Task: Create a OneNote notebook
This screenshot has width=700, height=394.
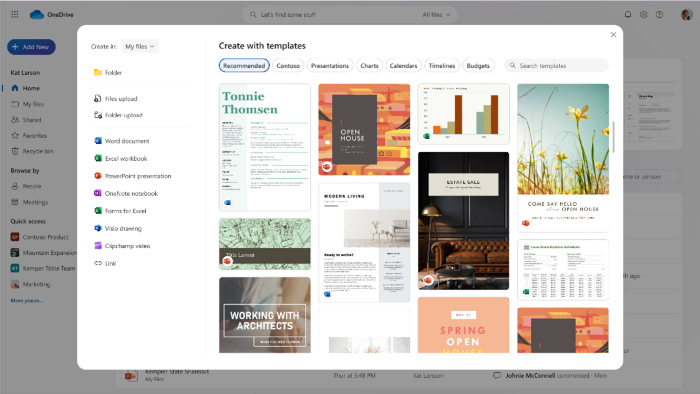Action: 126,193
